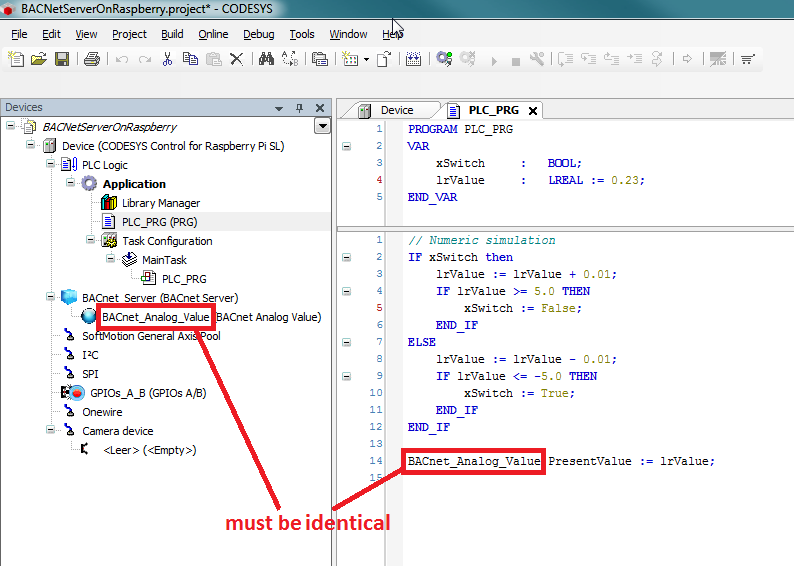Click the New Project toolbar icon
The width and height of the screenshot is (794, 566).
pos(15,60)
